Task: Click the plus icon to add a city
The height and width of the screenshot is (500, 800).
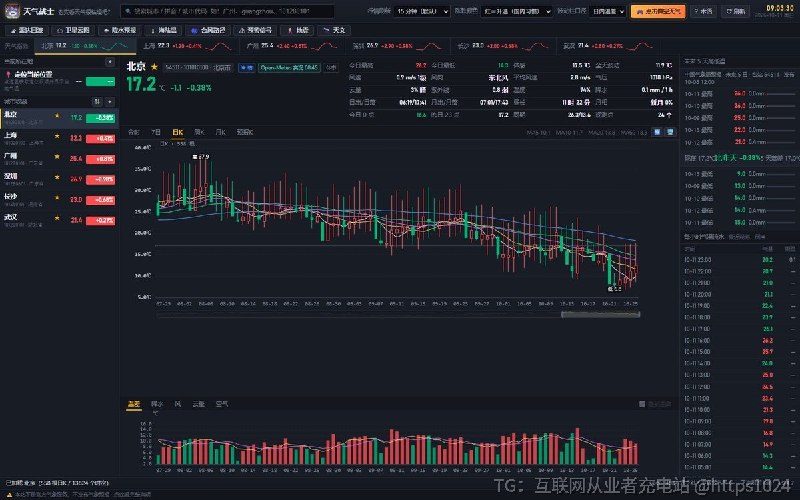Action: [110, 102]
